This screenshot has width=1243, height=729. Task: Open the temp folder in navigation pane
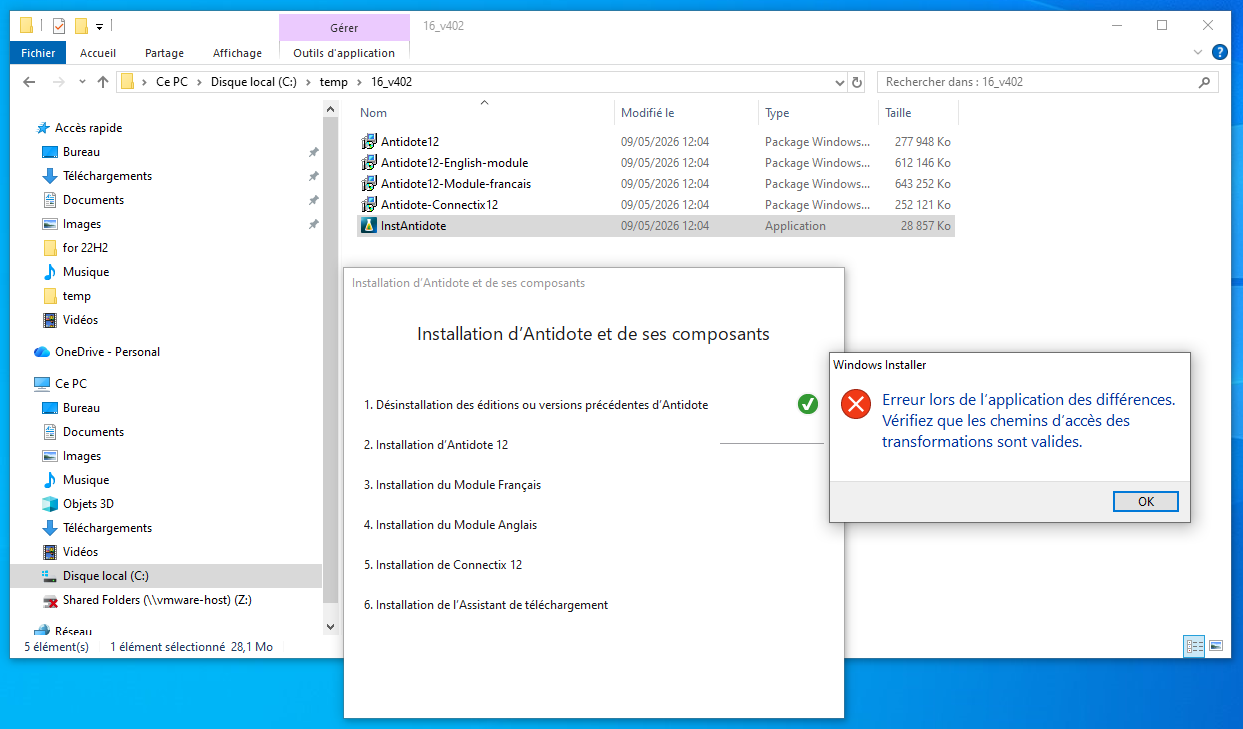[x=76, y=296]
